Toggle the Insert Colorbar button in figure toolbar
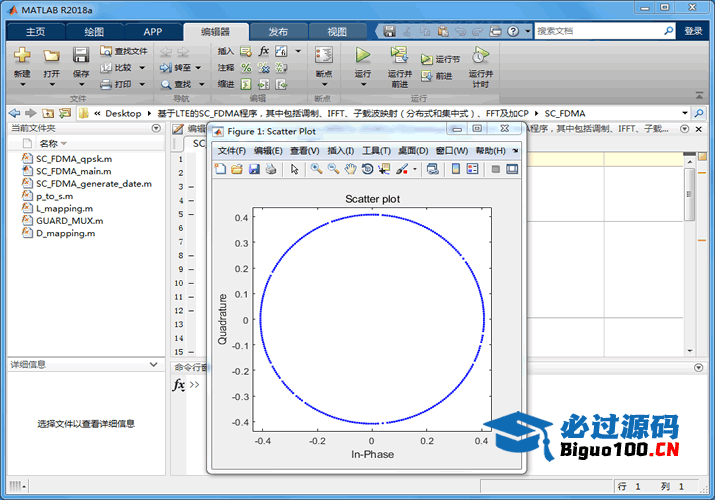Image resolution: width=715 pixels, height=500 pixels. (456, 170)
